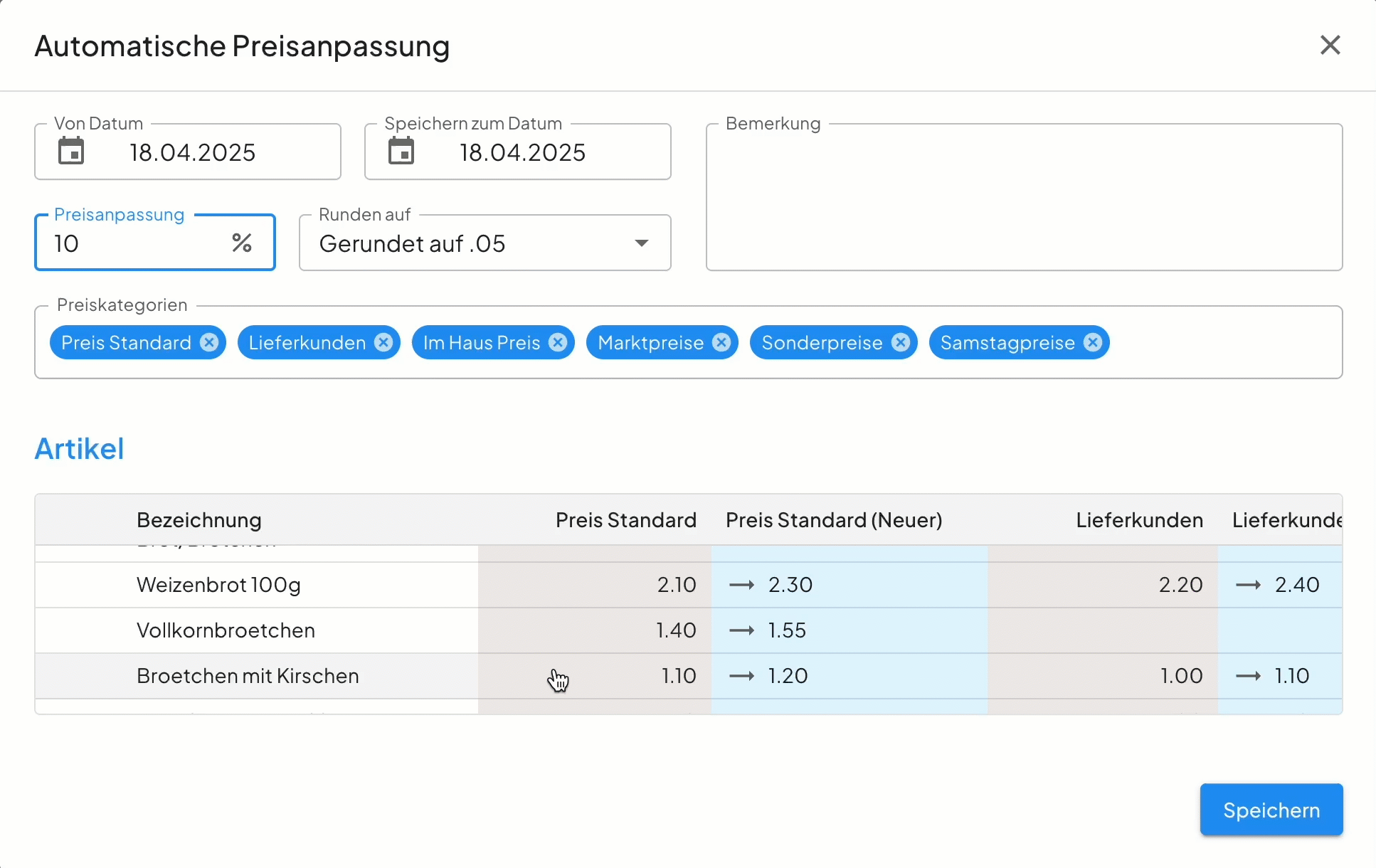Toggle the Marktpreise chip selection

(647, 342)
